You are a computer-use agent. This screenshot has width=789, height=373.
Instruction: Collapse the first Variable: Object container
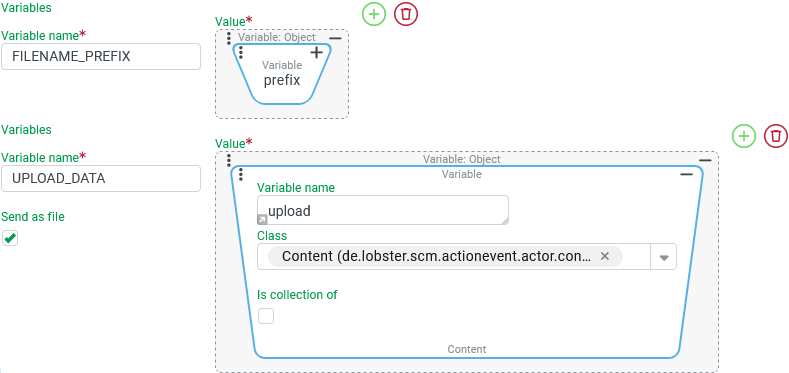336,38
